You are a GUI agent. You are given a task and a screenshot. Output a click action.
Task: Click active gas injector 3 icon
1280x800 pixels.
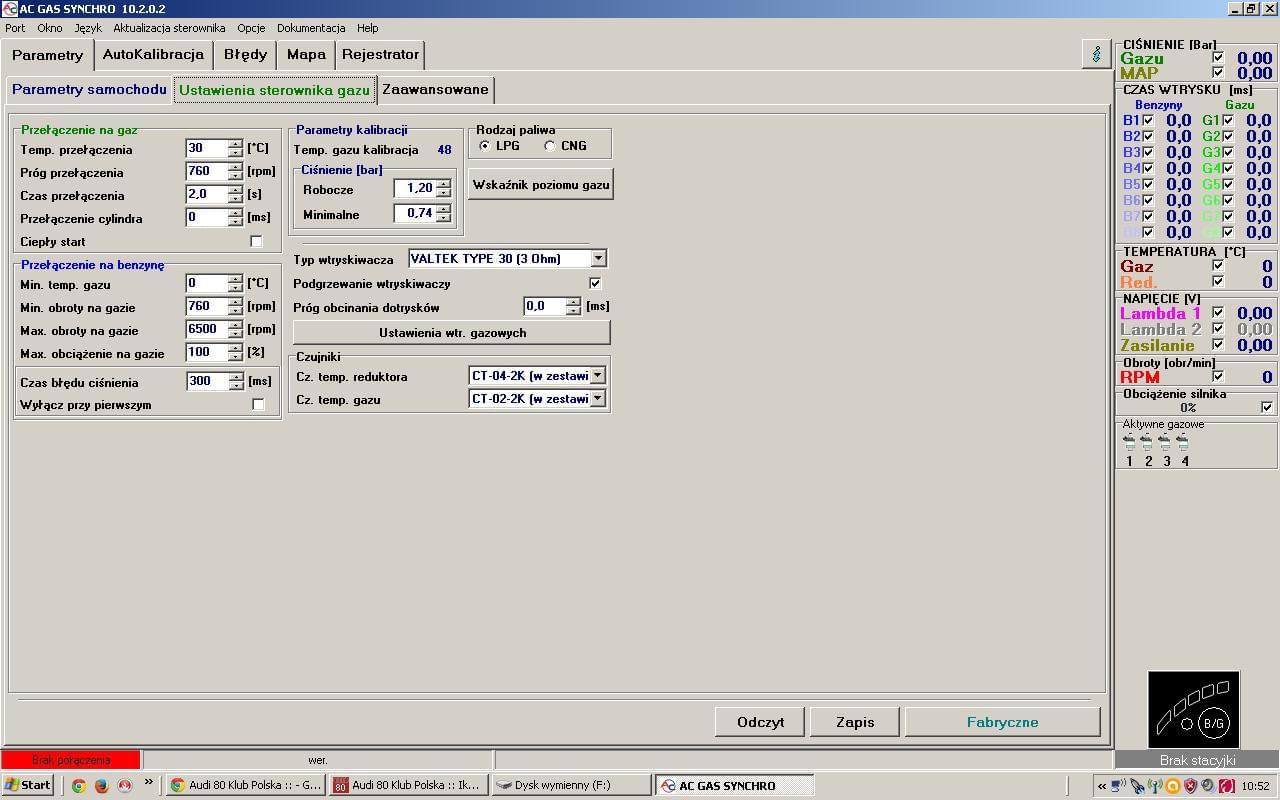tap(1165, 442)
